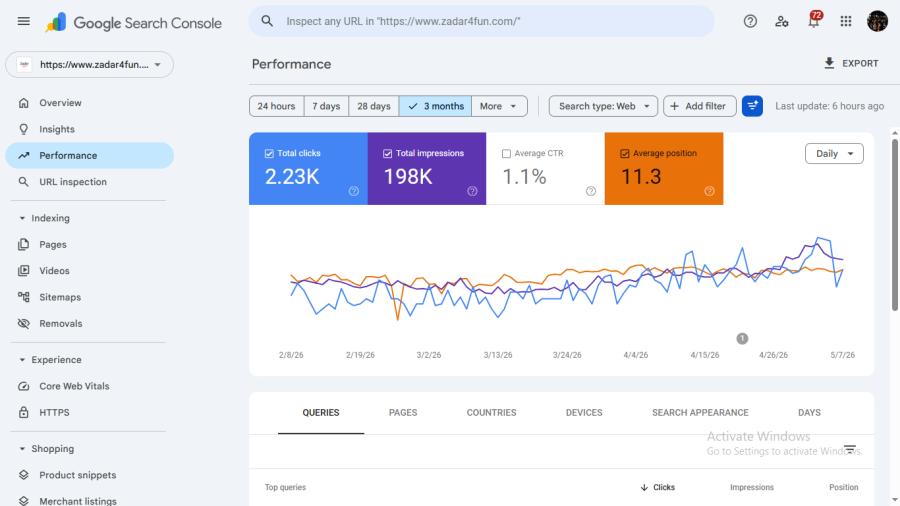Uncheck the Total impressions checkbox
This screenshot has height=506, width=900.
[x=387, y=154]
